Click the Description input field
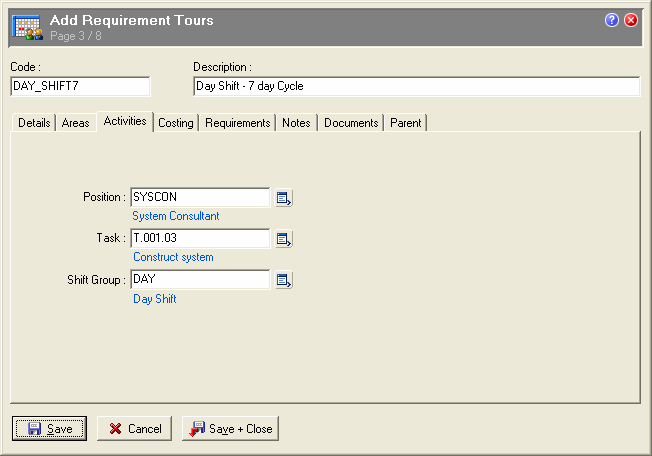 [417, 86]
